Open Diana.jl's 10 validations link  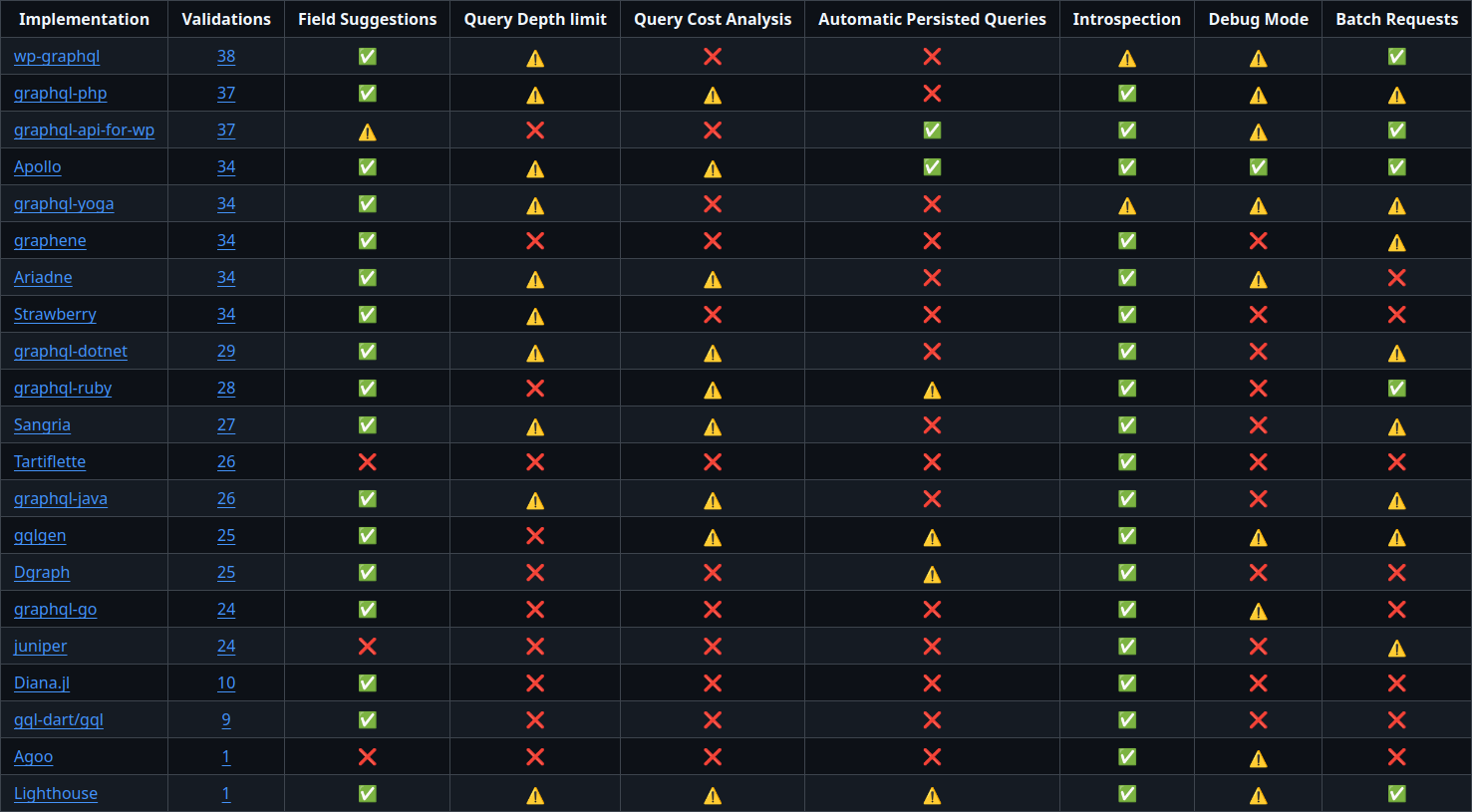click(x=226, y=683)
